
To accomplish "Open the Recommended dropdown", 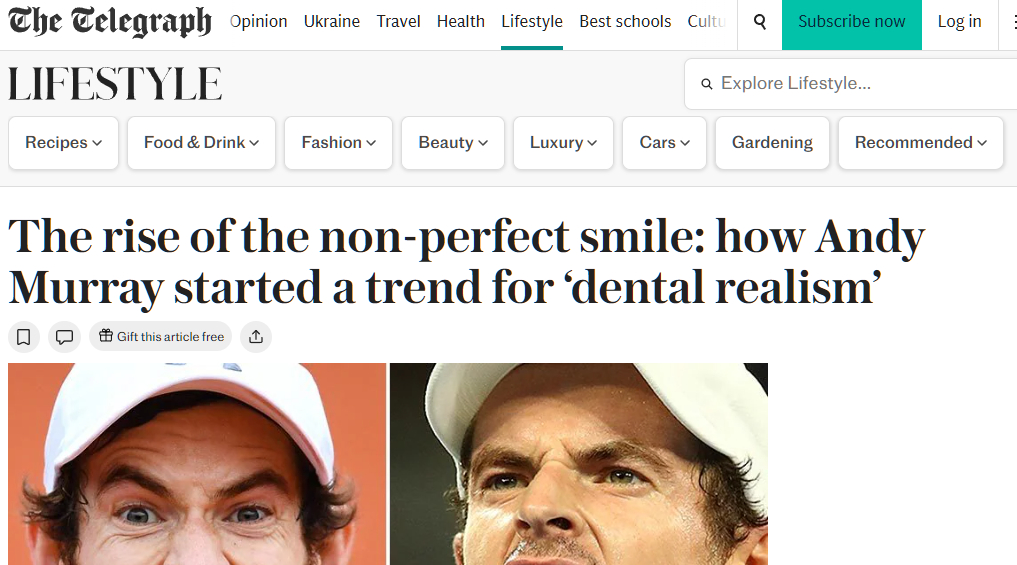I will (920, 143).
